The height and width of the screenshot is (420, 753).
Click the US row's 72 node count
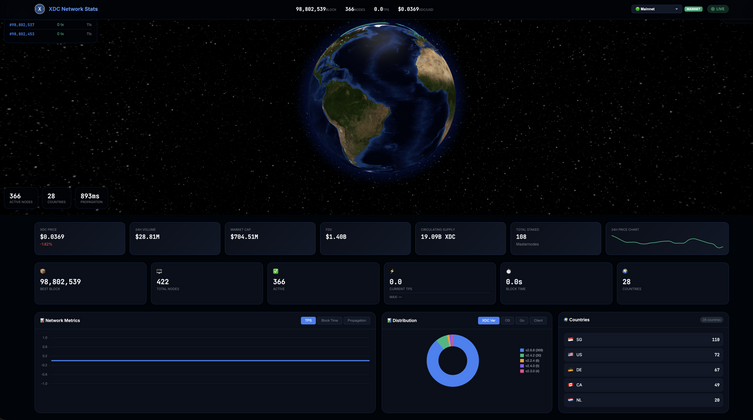tap(717, 355)
